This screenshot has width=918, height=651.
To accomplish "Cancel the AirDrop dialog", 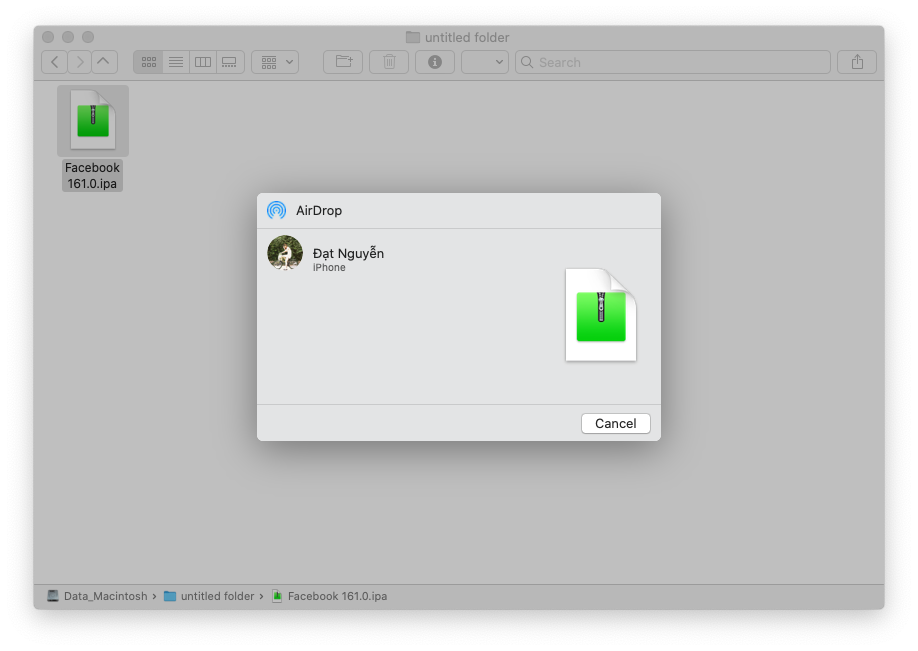I will click(615, 424).
